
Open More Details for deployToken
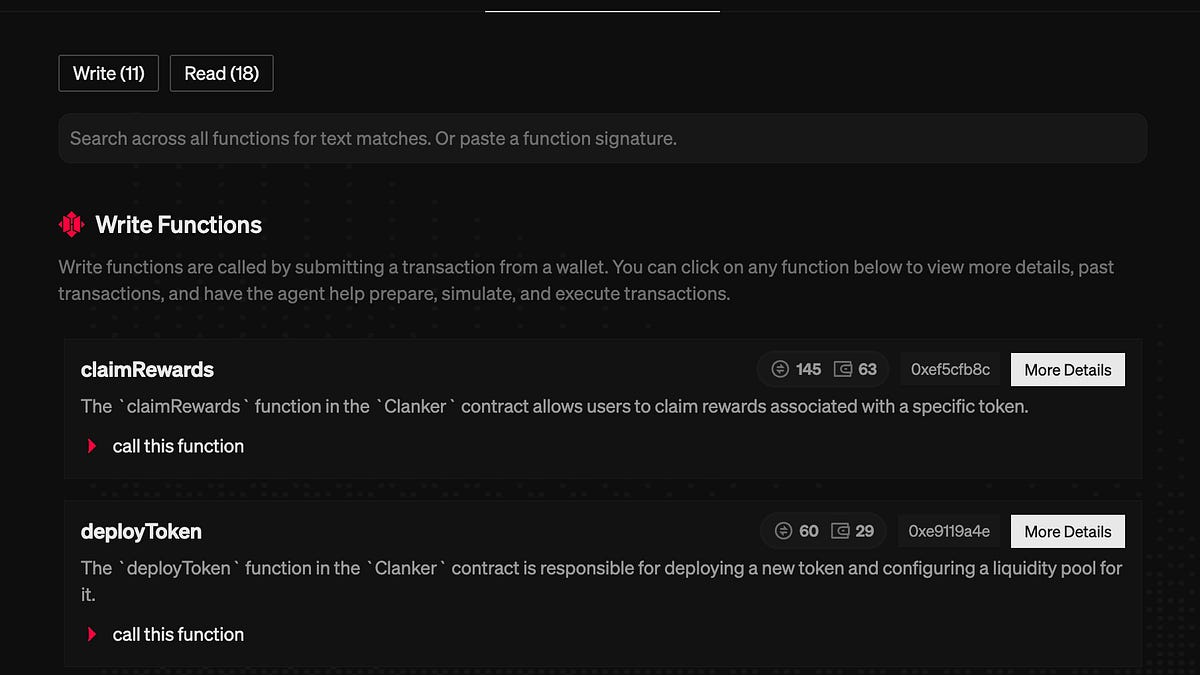(x=1067, y=531)
